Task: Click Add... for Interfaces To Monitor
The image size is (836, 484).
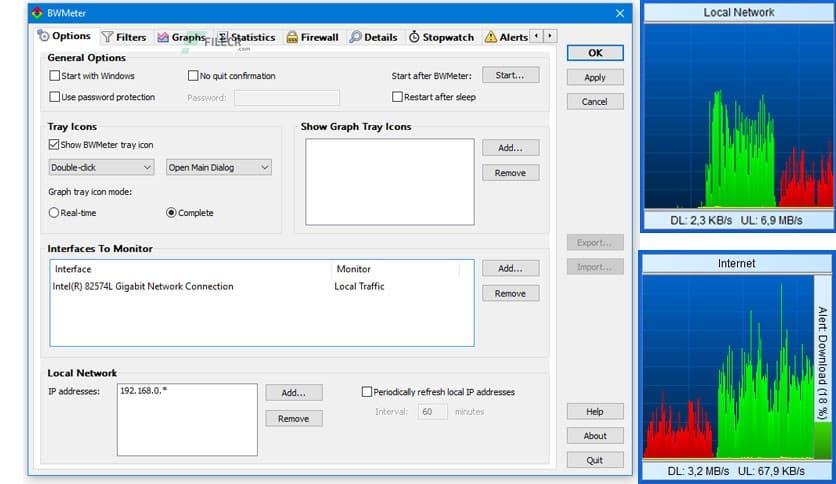Action: tap(511, 268)
